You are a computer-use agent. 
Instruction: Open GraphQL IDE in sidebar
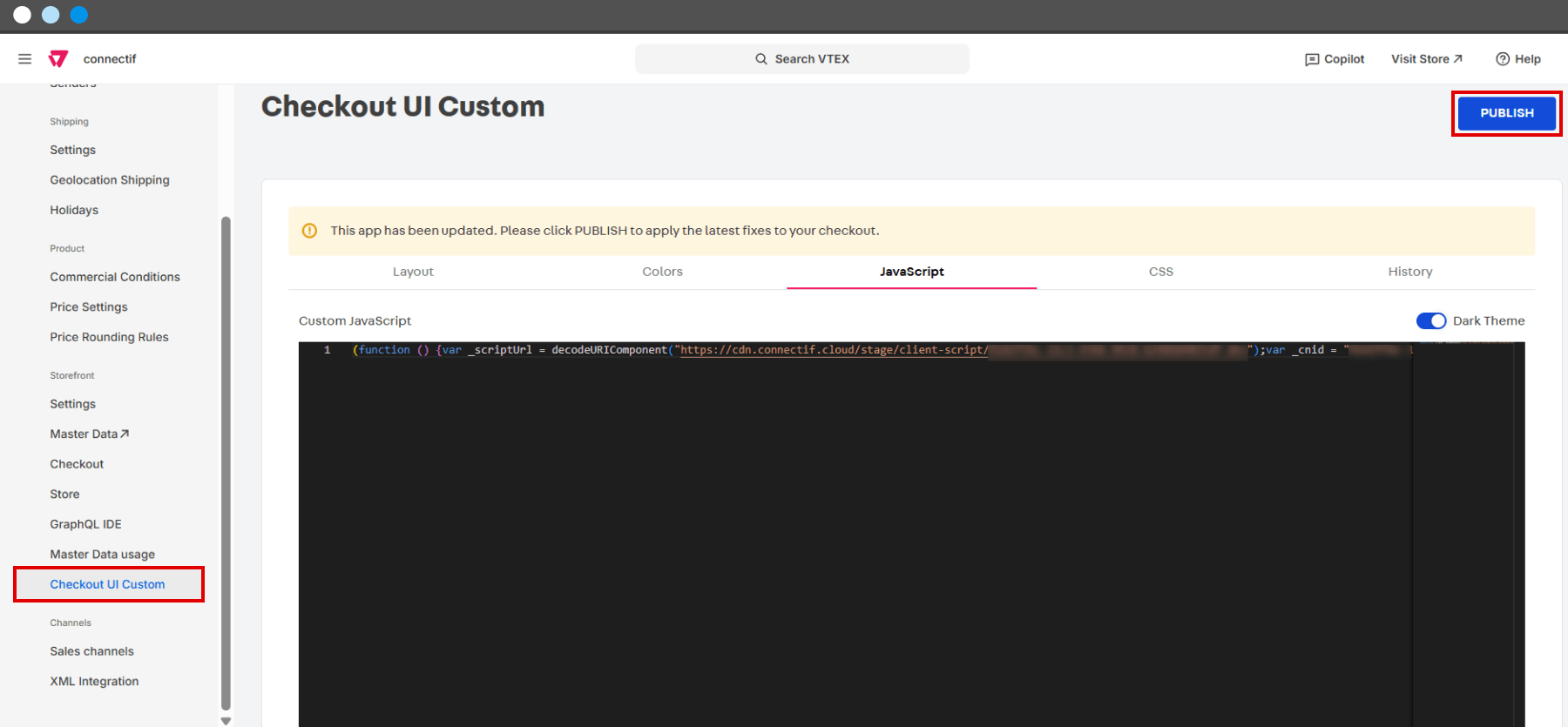point(86,524)
